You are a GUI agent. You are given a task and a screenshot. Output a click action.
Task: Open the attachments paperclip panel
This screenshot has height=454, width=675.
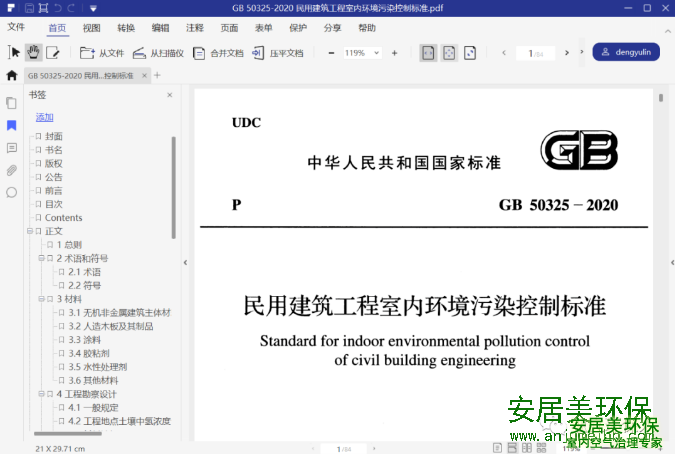click(12, 169)
